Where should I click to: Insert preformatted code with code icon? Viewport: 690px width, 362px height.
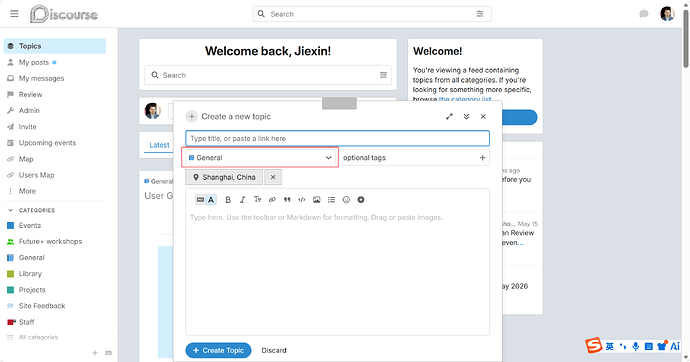[301, 200]
